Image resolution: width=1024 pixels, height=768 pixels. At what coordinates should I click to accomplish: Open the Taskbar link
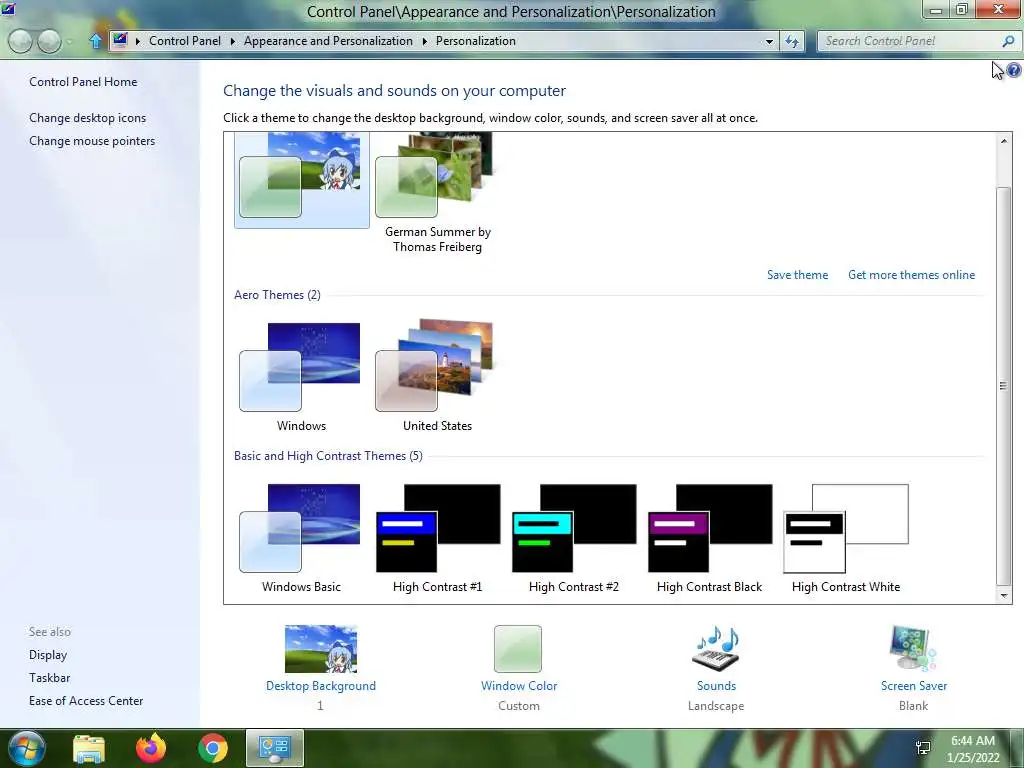(x=49, y=677)
